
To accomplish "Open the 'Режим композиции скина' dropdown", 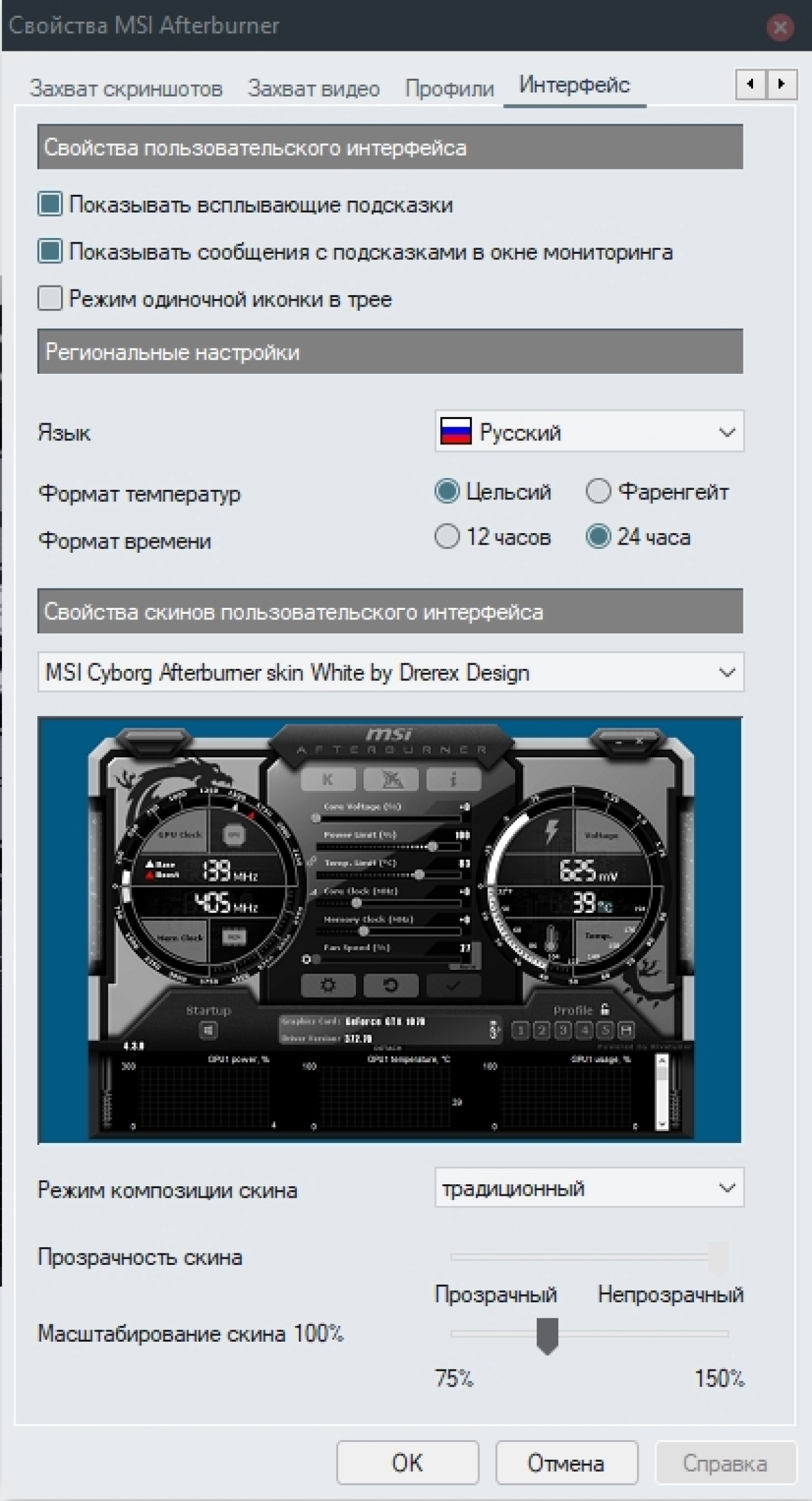I will [x=589, y=1187].
